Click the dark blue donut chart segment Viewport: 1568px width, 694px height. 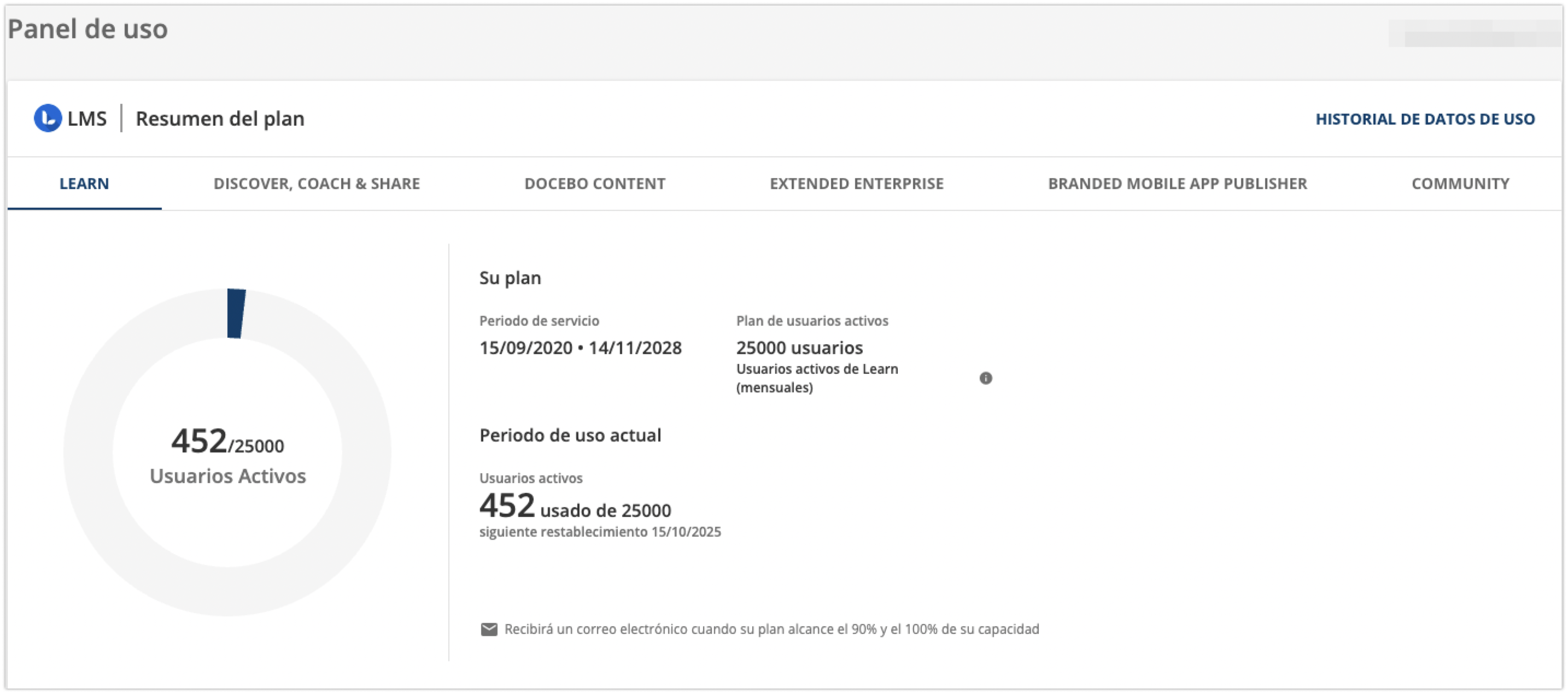(x=236, y=313)
